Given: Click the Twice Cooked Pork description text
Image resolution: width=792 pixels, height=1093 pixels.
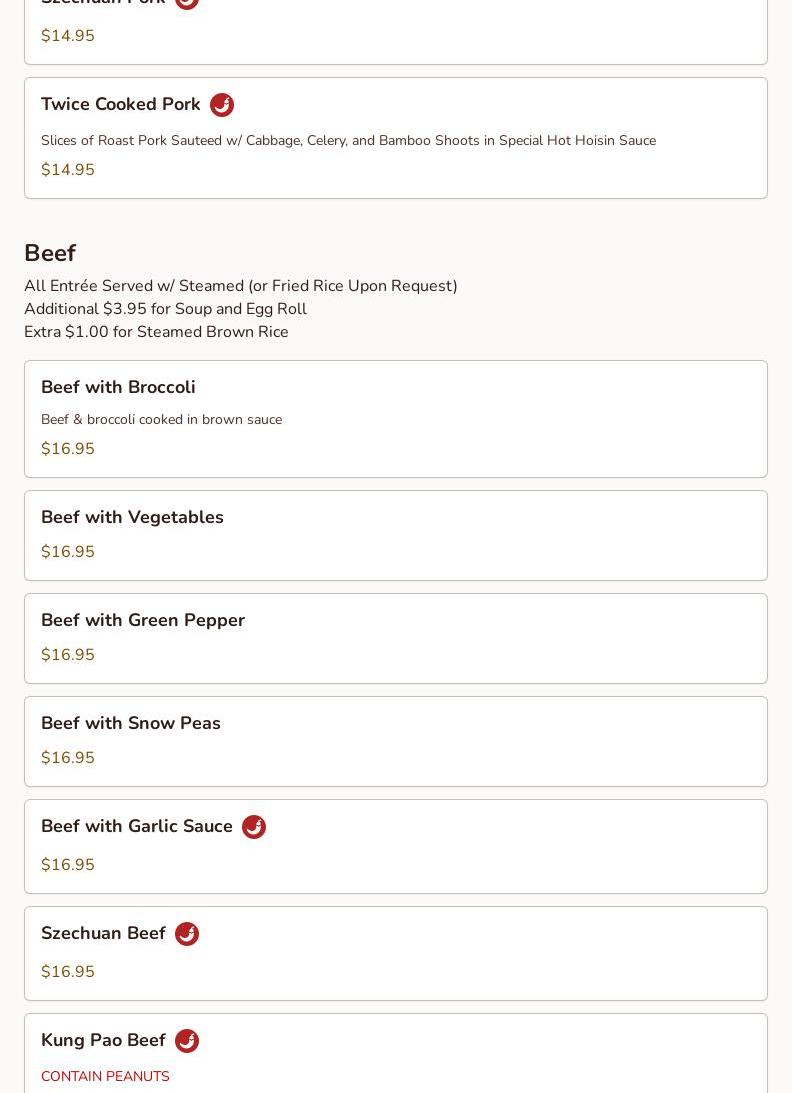Looking at the screenshot, I should click(349, 141).
